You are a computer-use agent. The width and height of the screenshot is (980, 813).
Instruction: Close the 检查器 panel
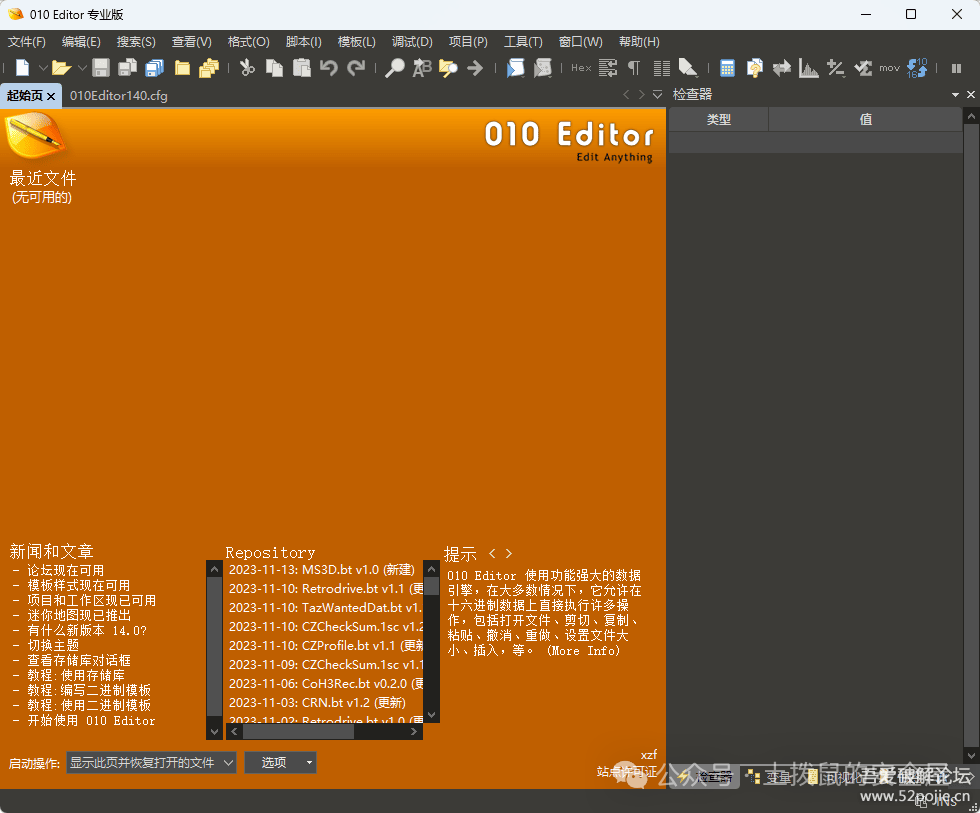[971, 94]
